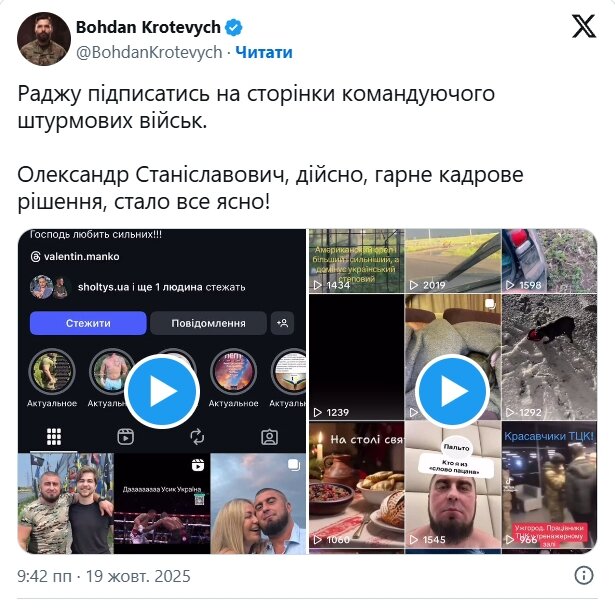Play the left Instagram profile video
The width and height of the screenshot is (615, 609).
[x=162, y=391]
